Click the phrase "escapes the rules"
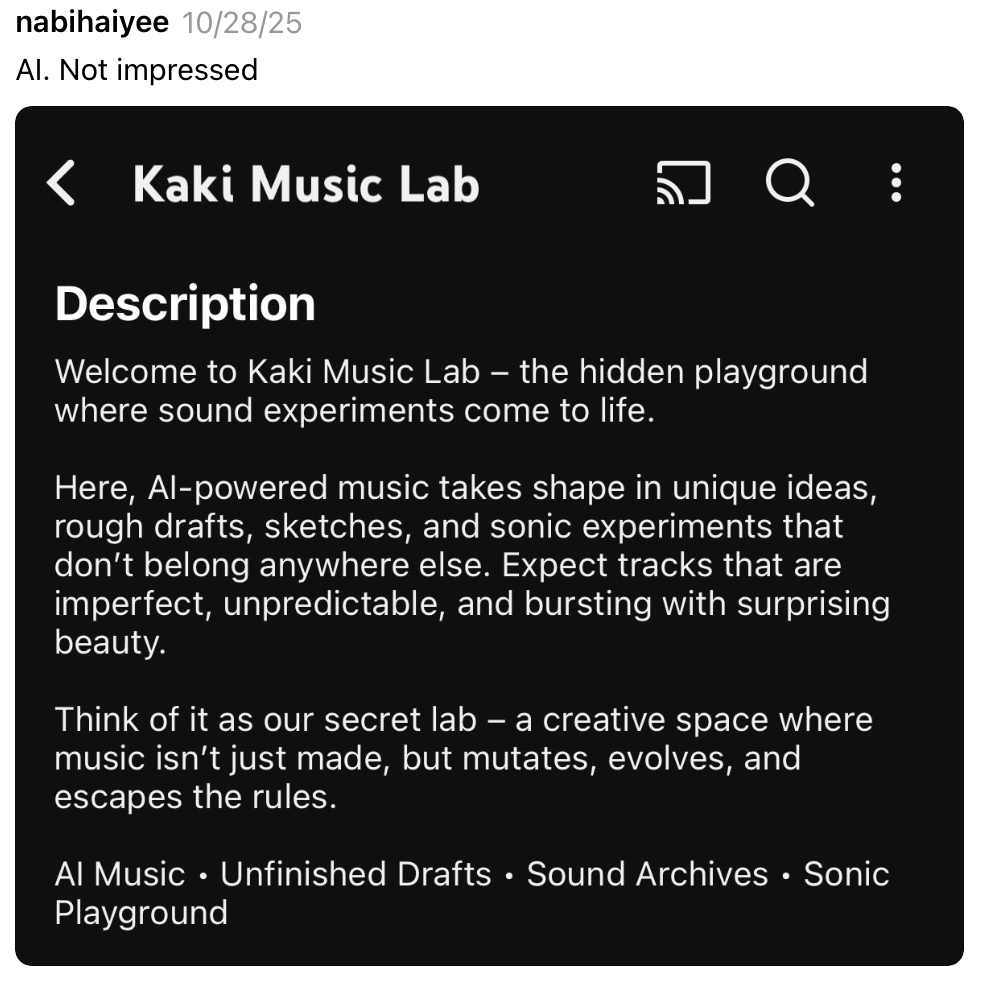 (194, 797)
